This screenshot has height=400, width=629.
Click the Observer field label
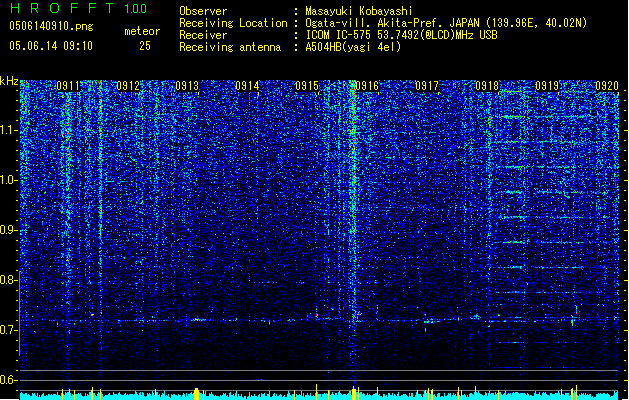(203, 11)
